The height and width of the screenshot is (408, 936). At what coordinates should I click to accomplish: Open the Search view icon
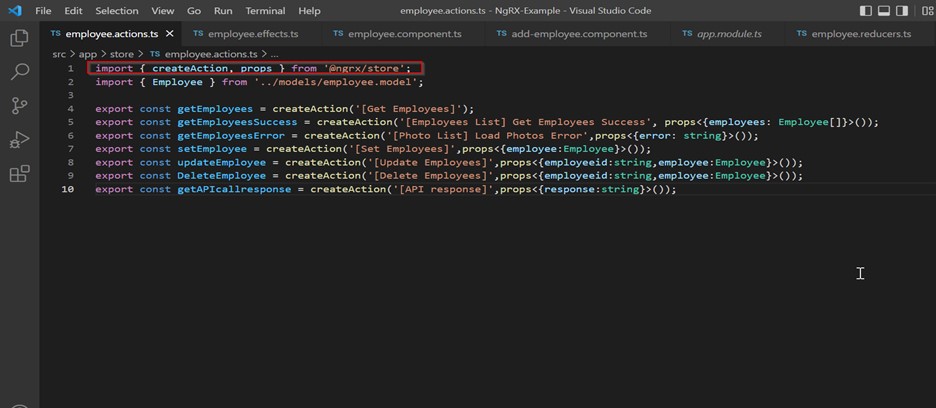pyautogui.click(x=19, y=72)
